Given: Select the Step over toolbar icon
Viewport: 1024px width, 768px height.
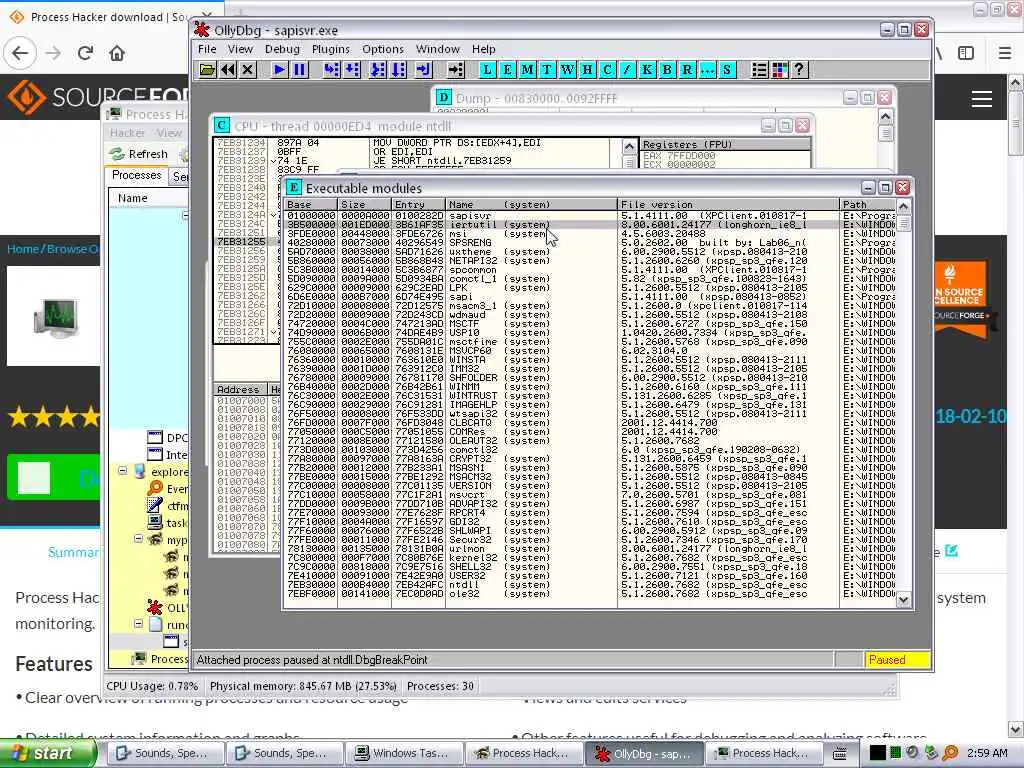Looking at the screenshot, I should [352, 70].
